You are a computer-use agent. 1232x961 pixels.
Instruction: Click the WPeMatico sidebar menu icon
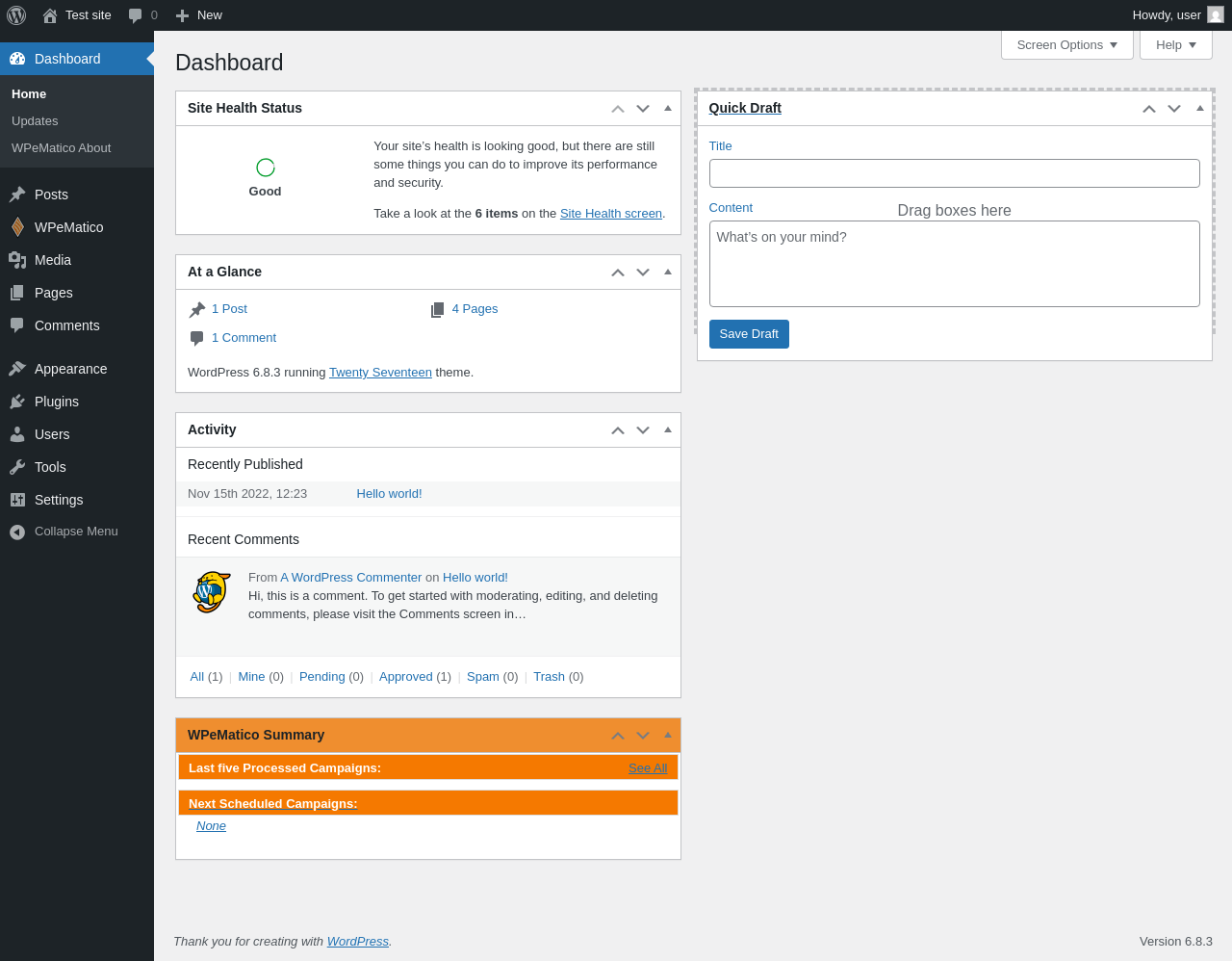point(17,227)
